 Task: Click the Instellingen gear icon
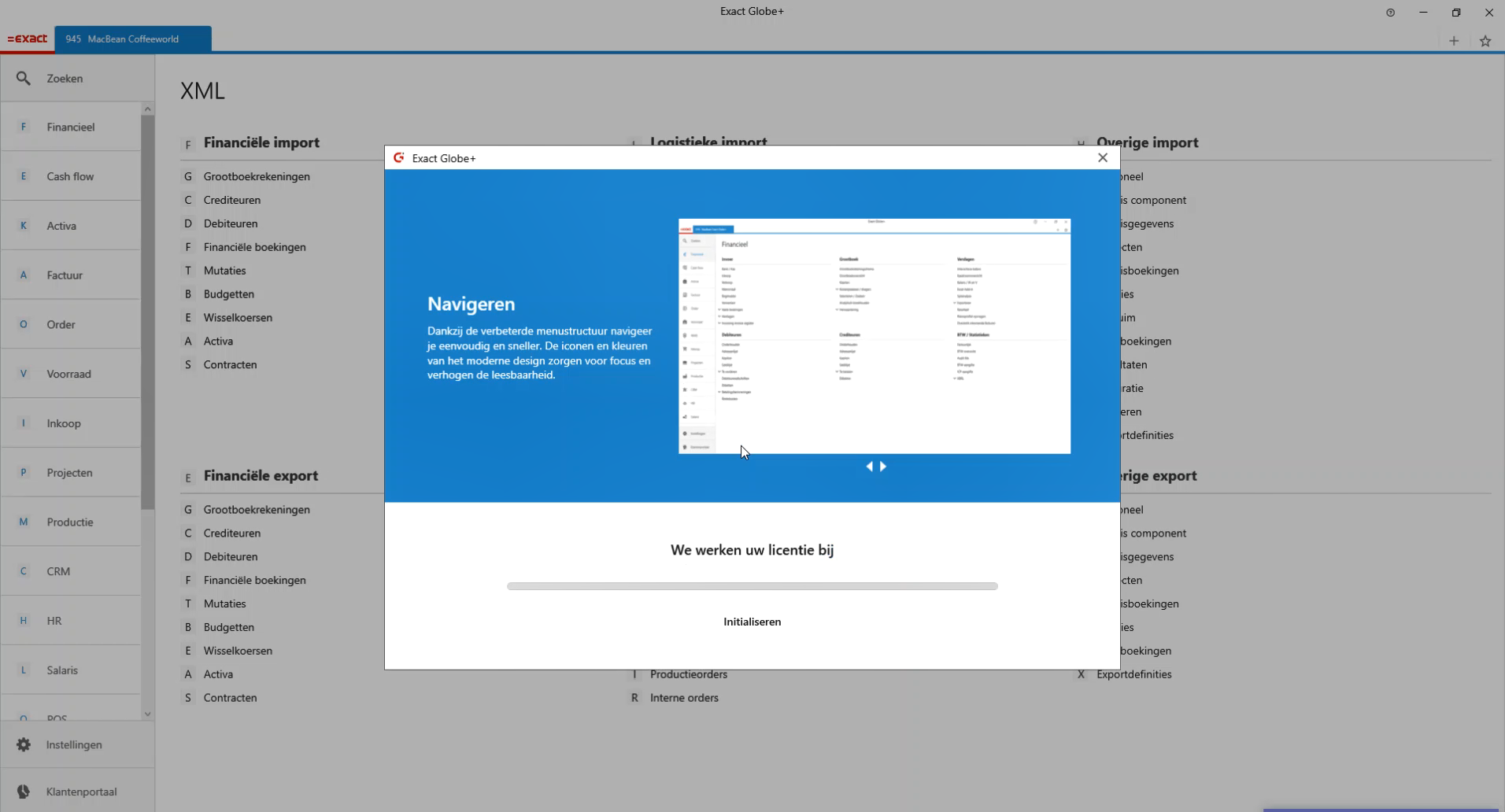[x=24, y=744]
